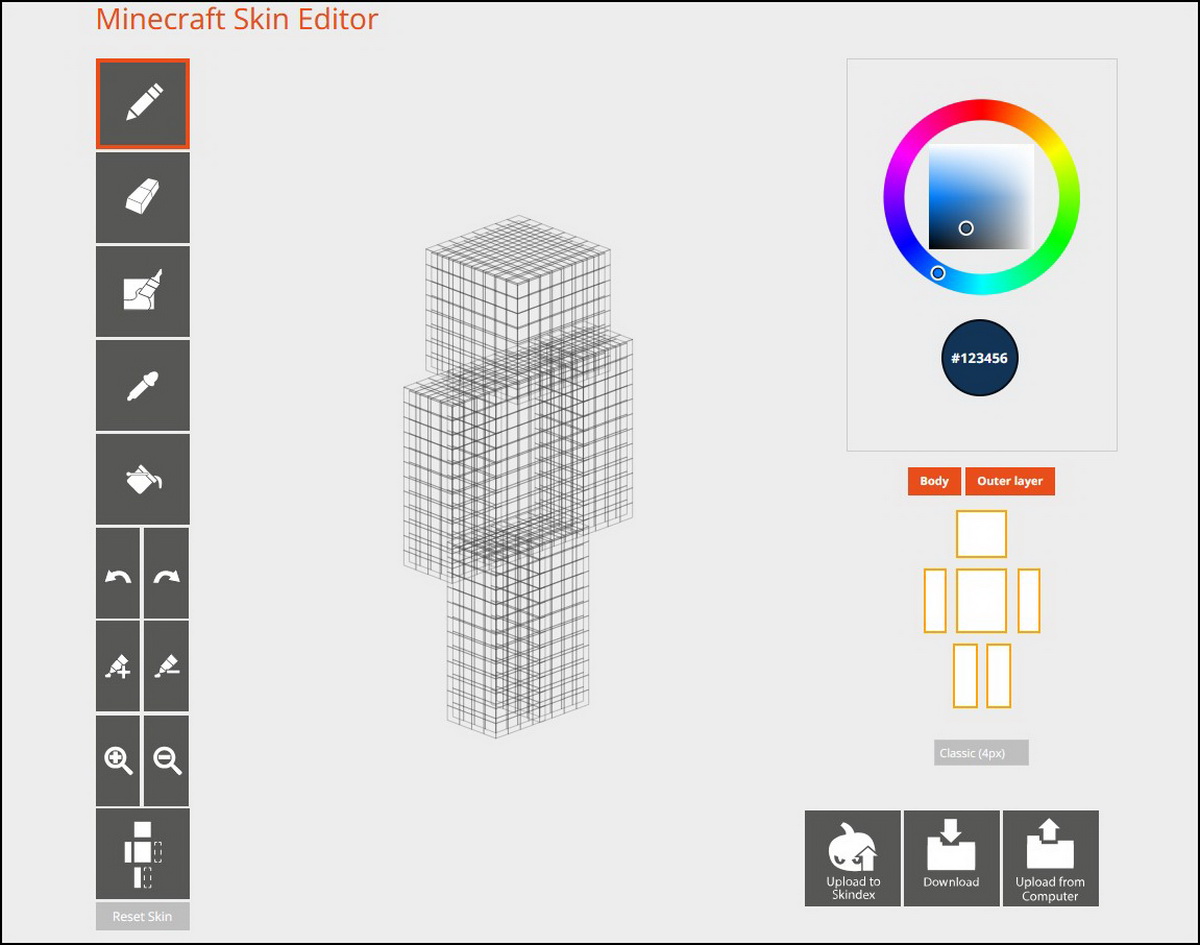The image size is (1200, 945).
Task: Toggle the Outer layer visibility
Action: pyautogui.click(x=1010, y=481)
